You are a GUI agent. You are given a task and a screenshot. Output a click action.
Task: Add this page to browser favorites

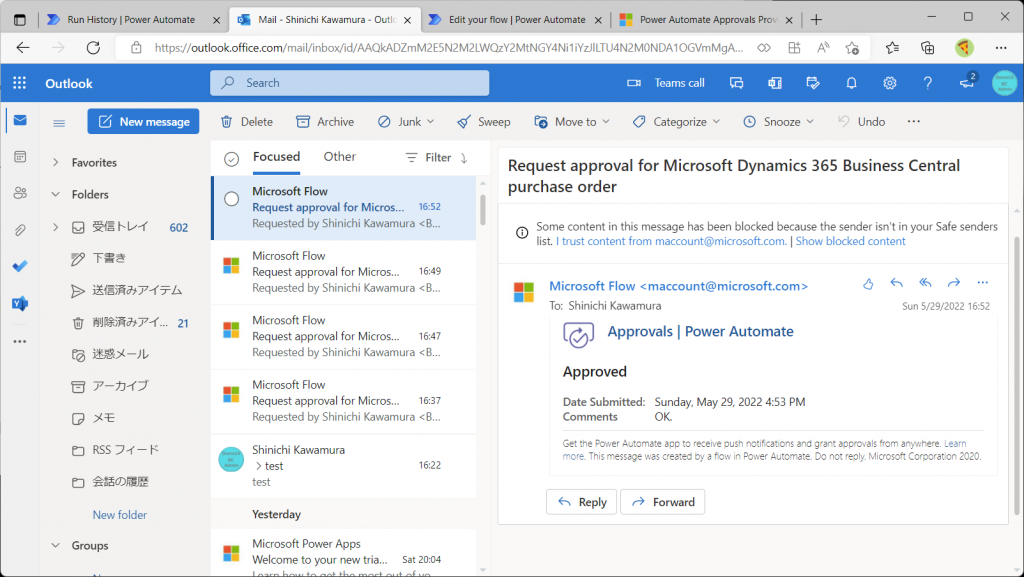tap(852, 48)
